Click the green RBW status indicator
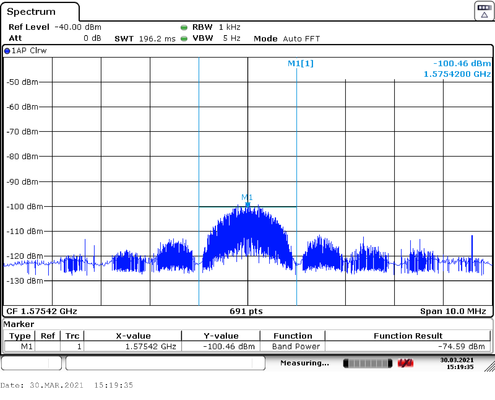The width and height of the screenshot is (495, 400). coord(184,27)
